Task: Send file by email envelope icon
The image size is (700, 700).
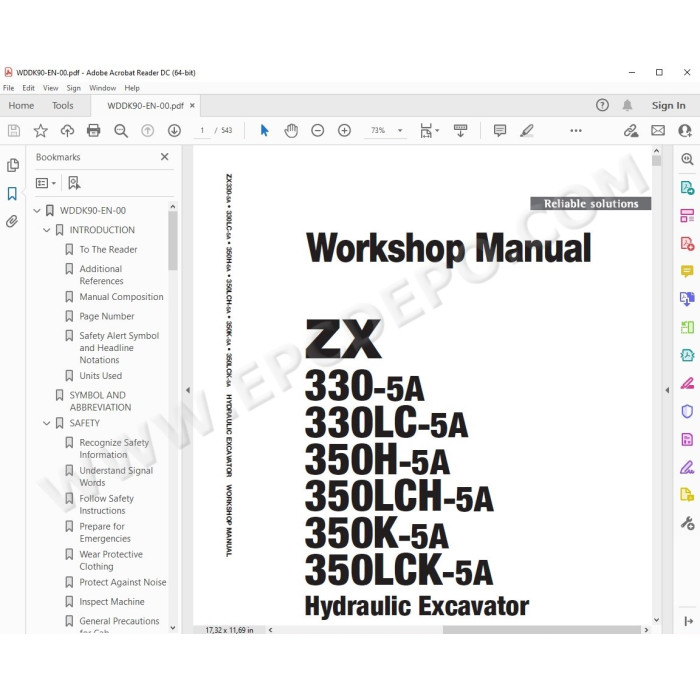Action: coord(658,130)
